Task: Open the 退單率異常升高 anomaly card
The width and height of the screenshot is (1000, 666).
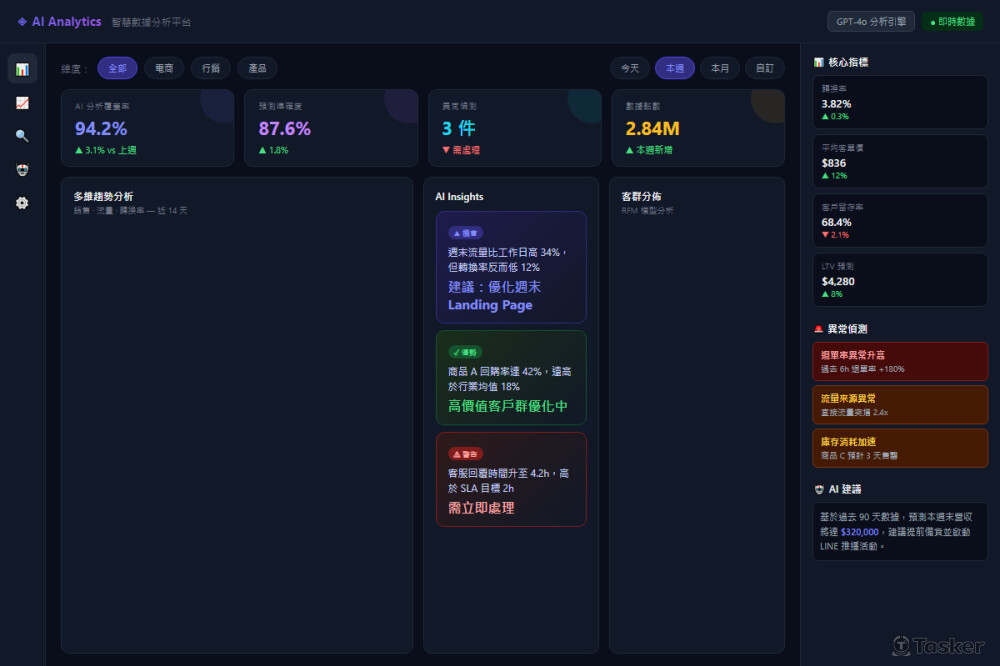Action: [x=899, y=361]
